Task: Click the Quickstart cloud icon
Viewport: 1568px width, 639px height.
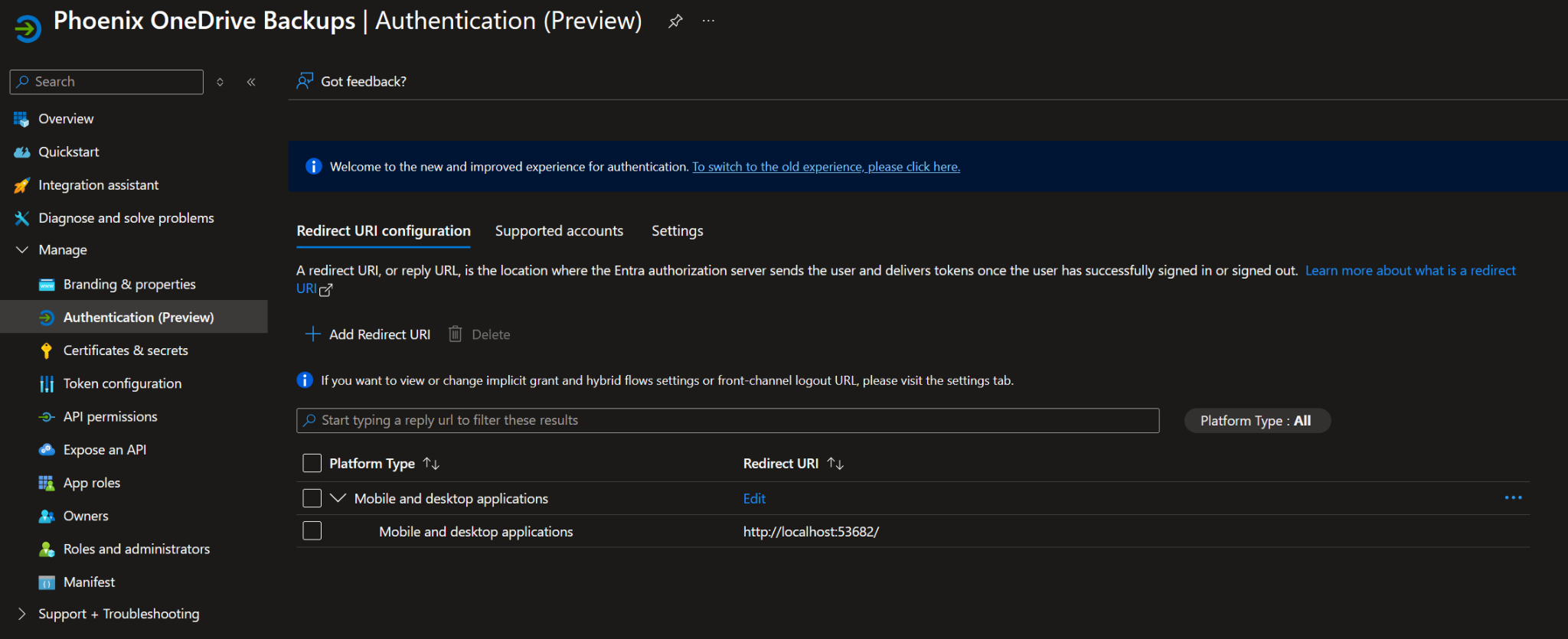Action: pyautogui.click(x=21, y=152)
